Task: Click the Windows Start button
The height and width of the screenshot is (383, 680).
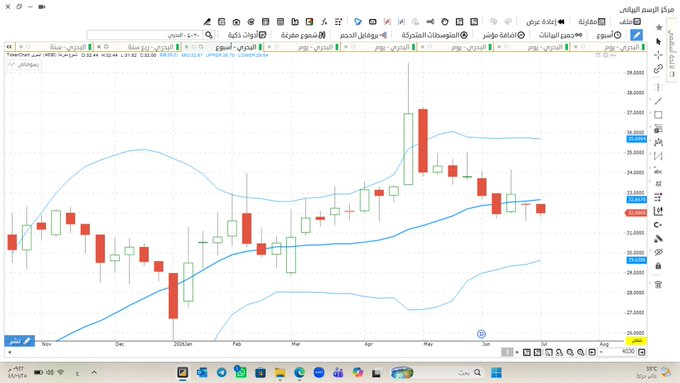Action: click(496, 373)
